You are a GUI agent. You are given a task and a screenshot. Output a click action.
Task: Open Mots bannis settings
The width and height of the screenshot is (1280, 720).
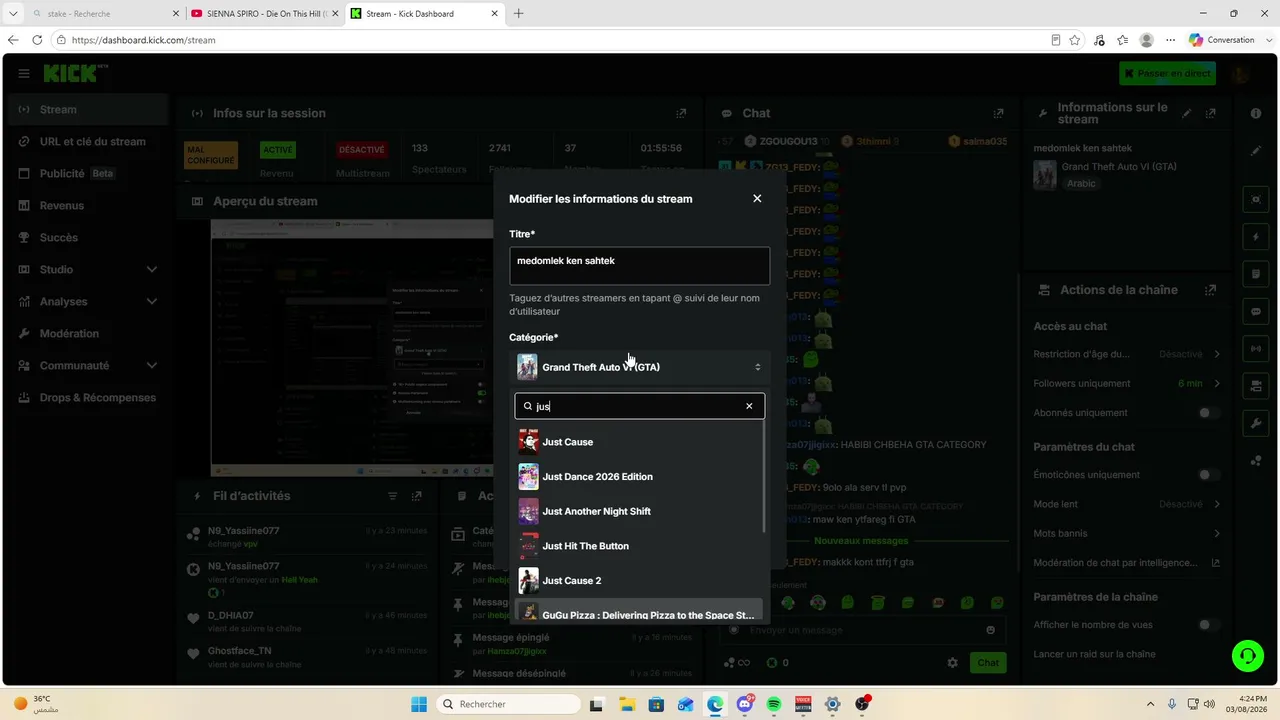pyautogui.click(x=1127, y=533)
